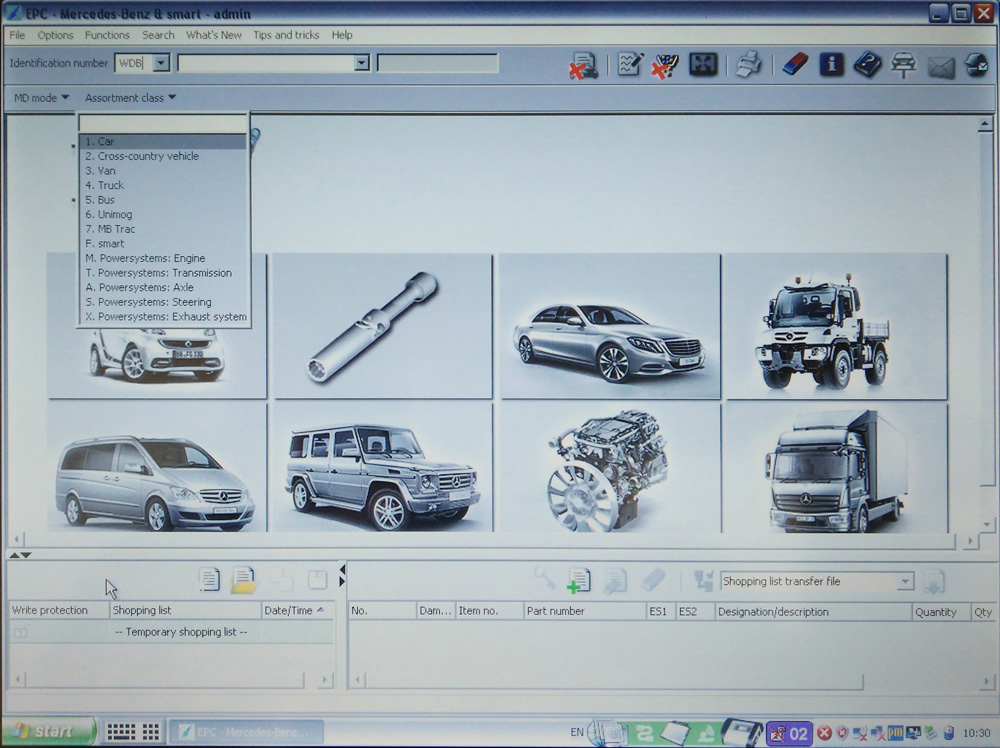Create a new shopping list document icon
Viewport: 1000px width, 748px height.
(x=209, y=579)
